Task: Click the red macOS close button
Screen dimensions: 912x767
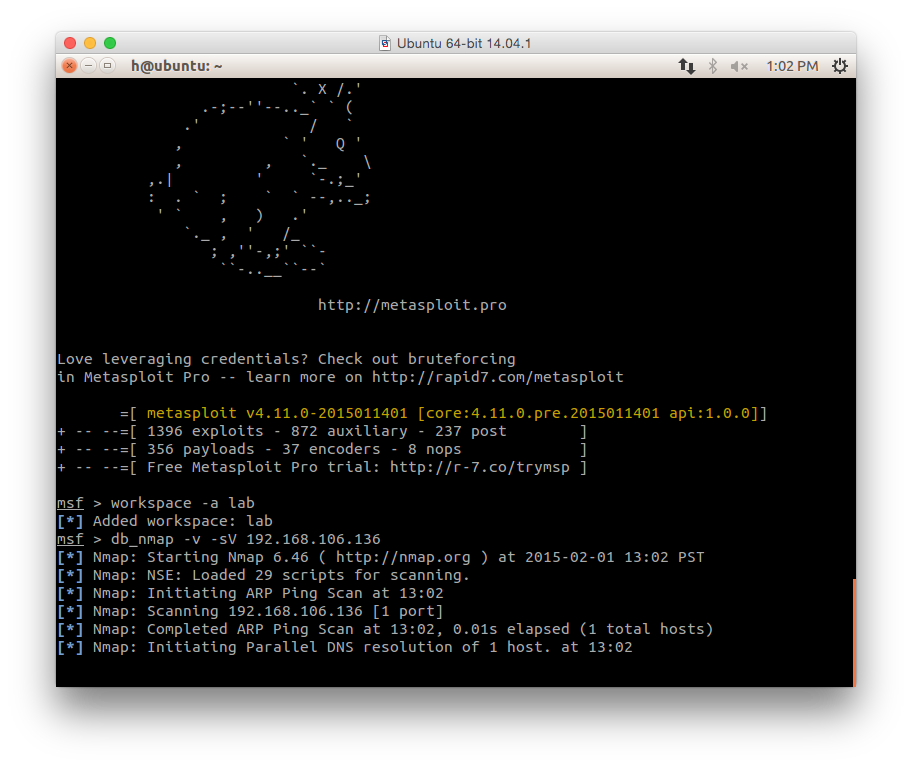Action: pos(70,43)
